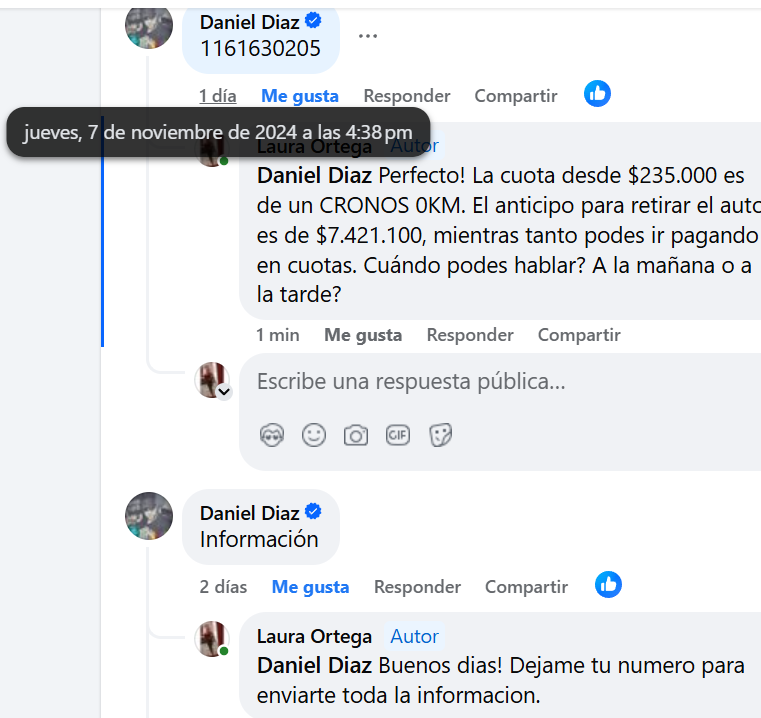Open Laura Ortega profile name link
761x718 pixels.
coord(314,636)
